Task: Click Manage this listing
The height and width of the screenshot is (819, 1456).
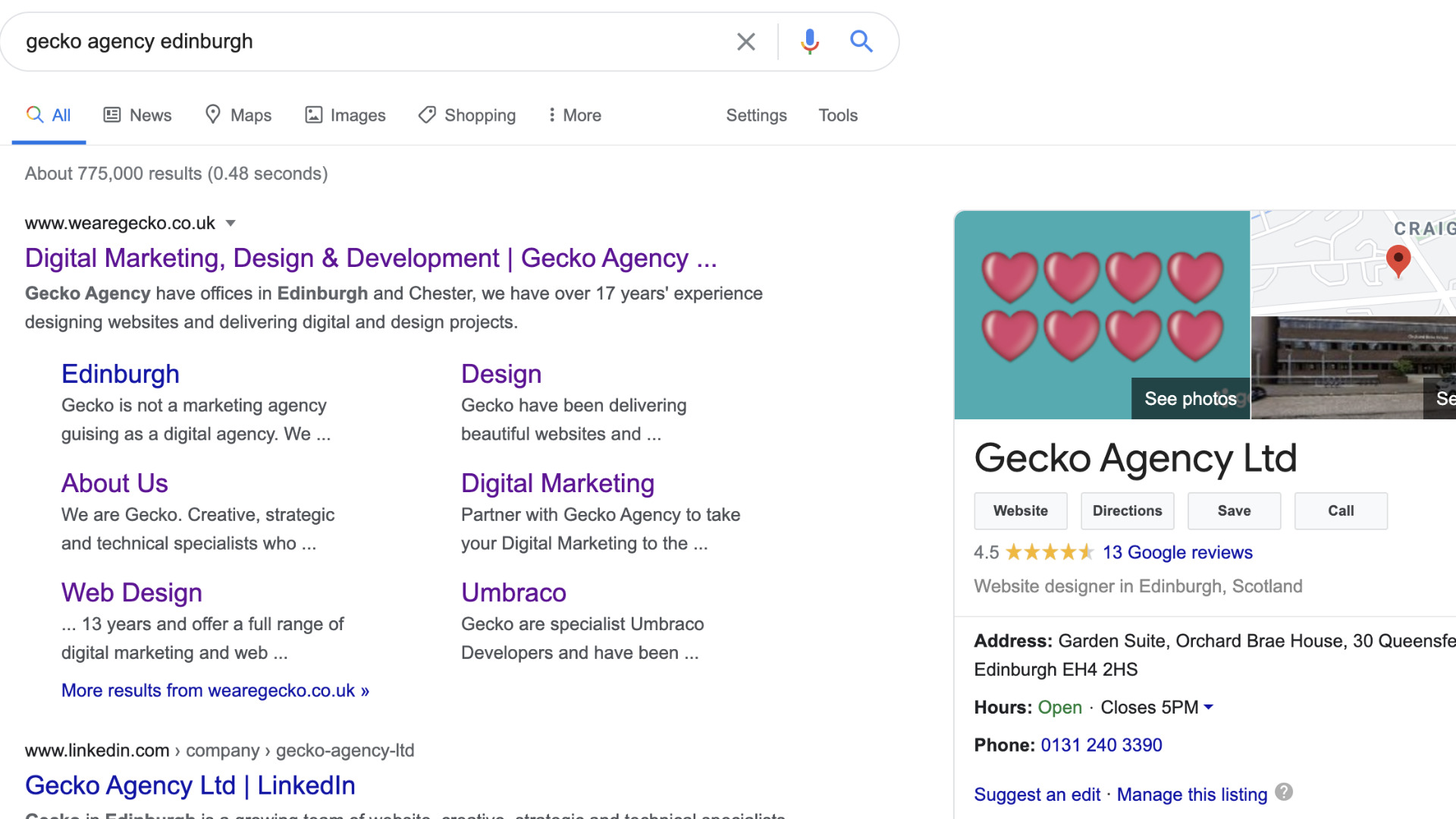Action: coord(1192,795)
